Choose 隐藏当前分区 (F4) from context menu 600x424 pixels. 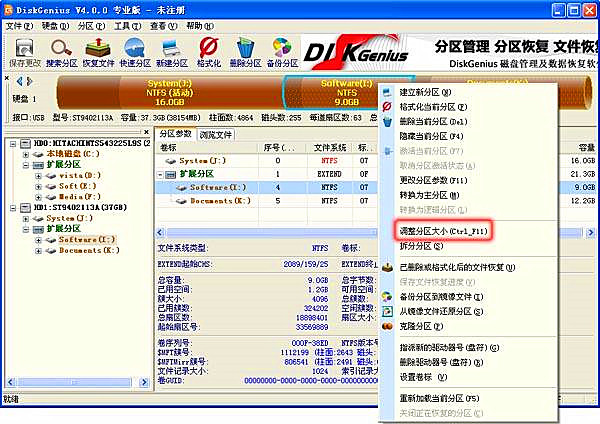pyautogui.click(x=467, y=136)
